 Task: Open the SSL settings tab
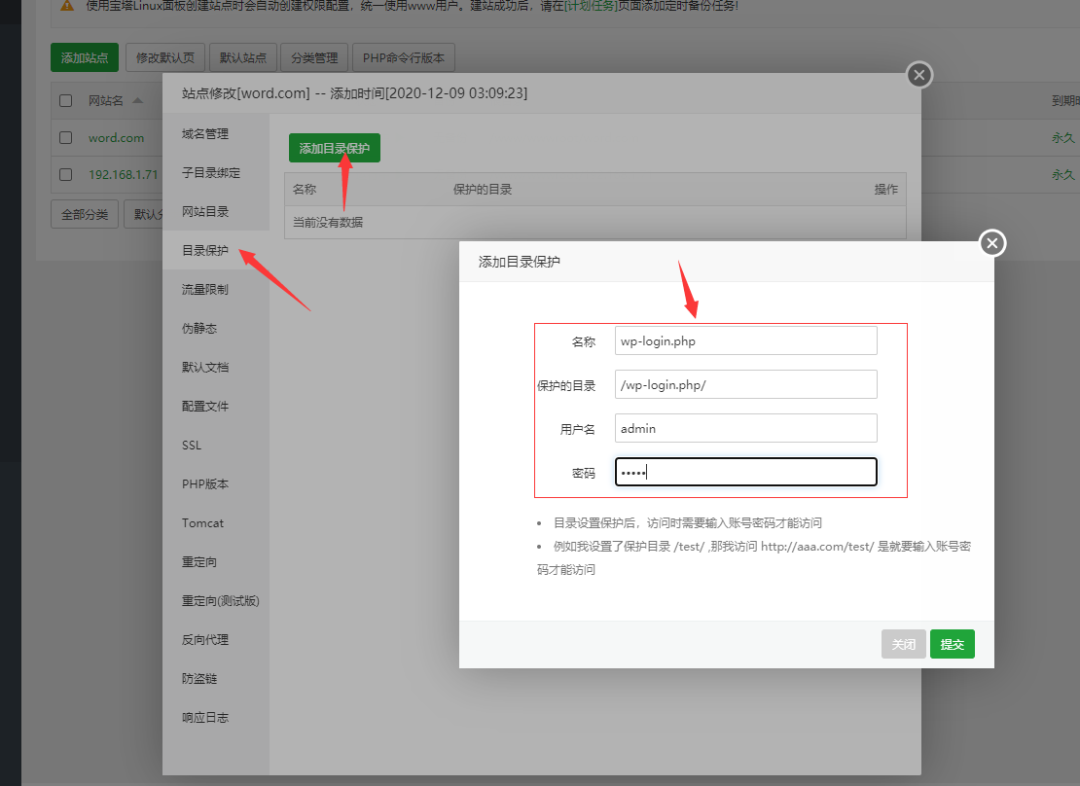[192, 445]
